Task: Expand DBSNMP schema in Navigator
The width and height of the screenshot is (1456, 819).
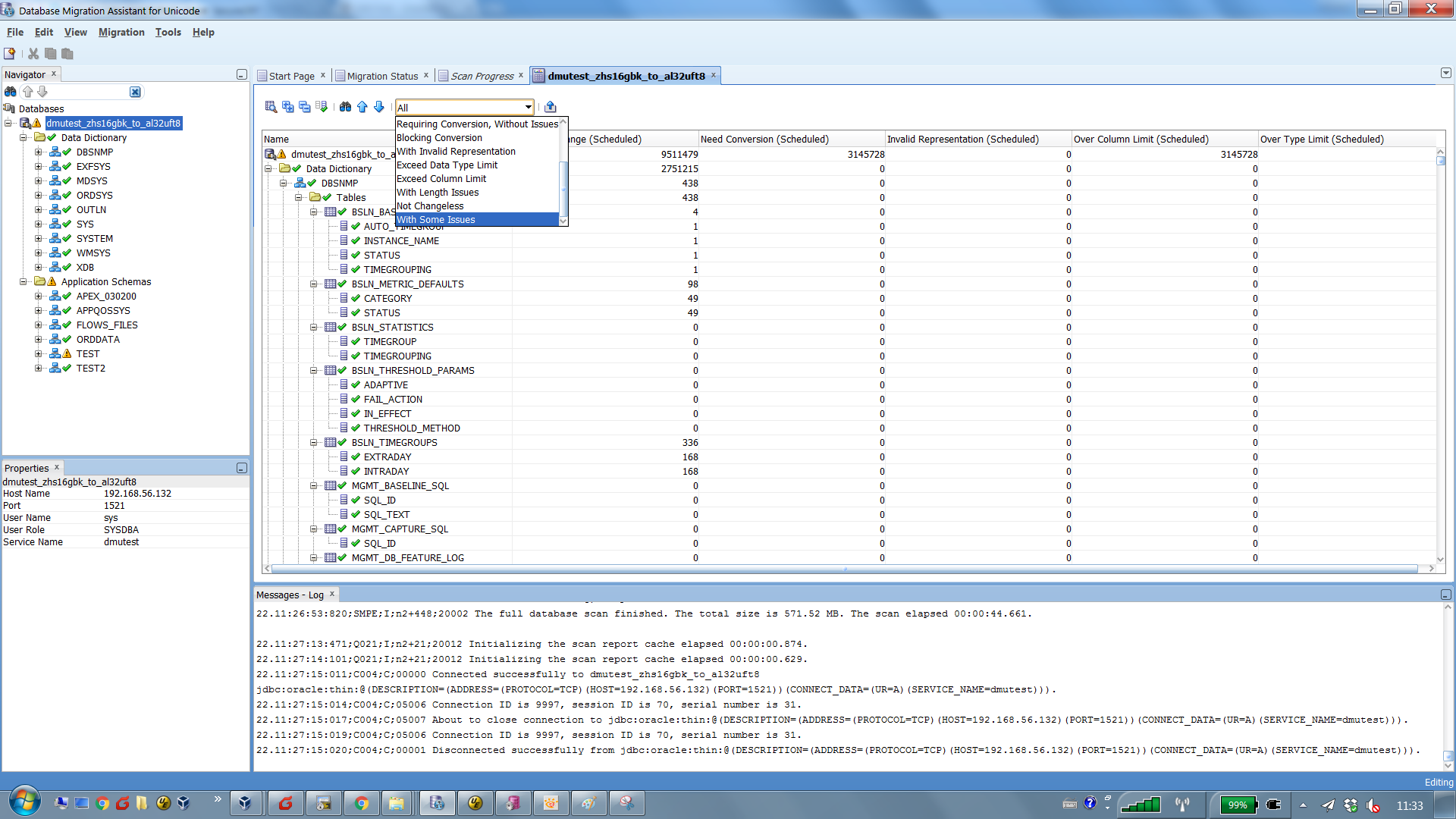Action: coord(39,152)
